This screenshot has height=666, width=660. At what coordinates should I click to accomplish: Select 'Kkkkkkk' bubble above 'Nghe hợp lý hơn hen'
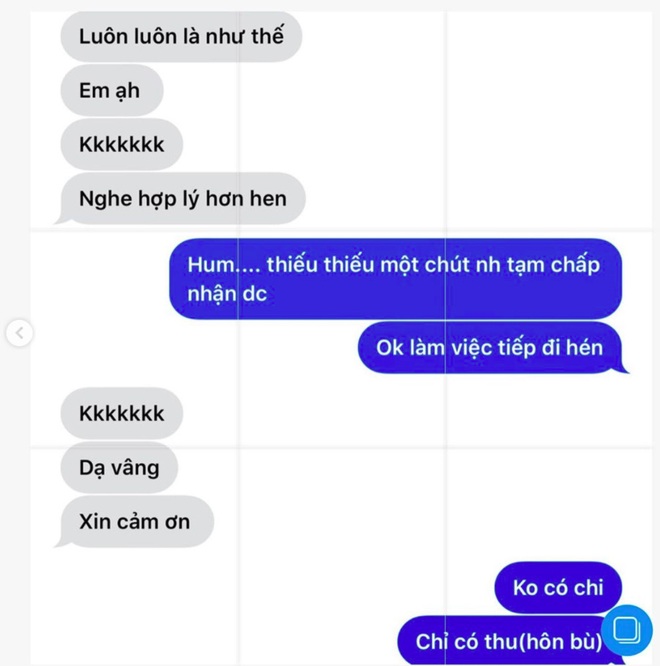point(122,144)
